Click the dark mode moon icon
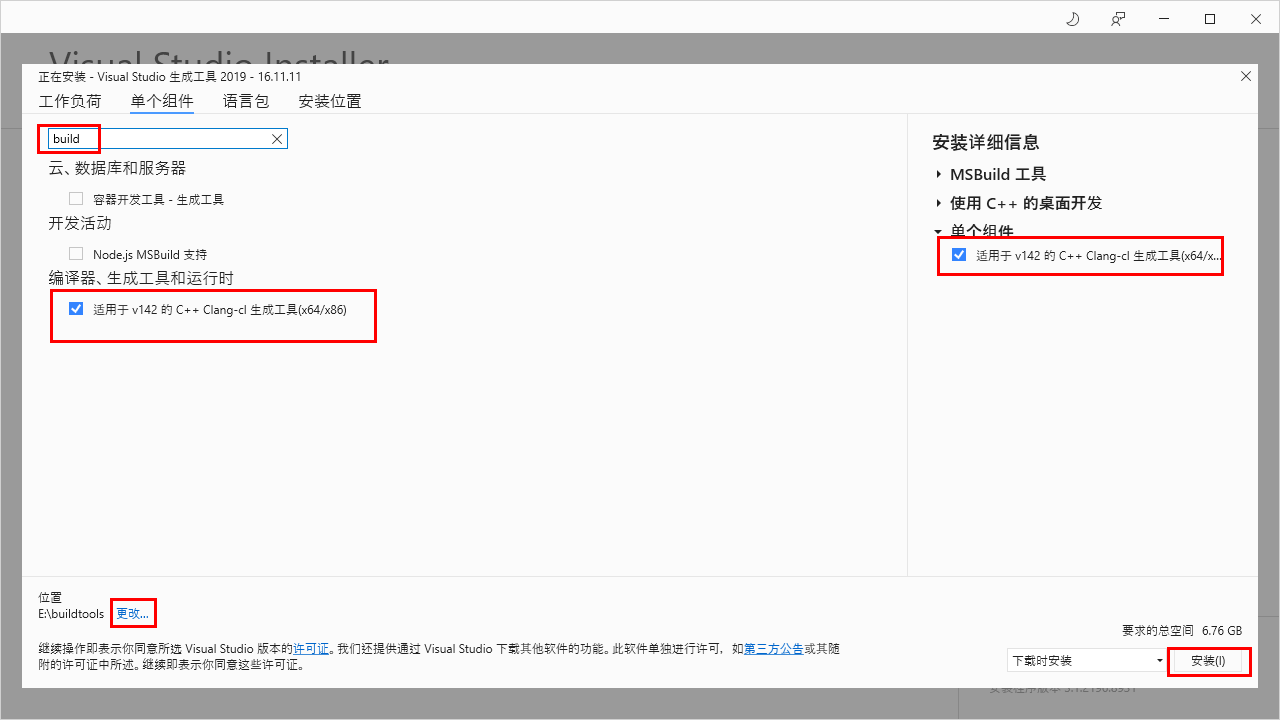This screenshot has height=720, width=1280. (x=1073, y=19)
